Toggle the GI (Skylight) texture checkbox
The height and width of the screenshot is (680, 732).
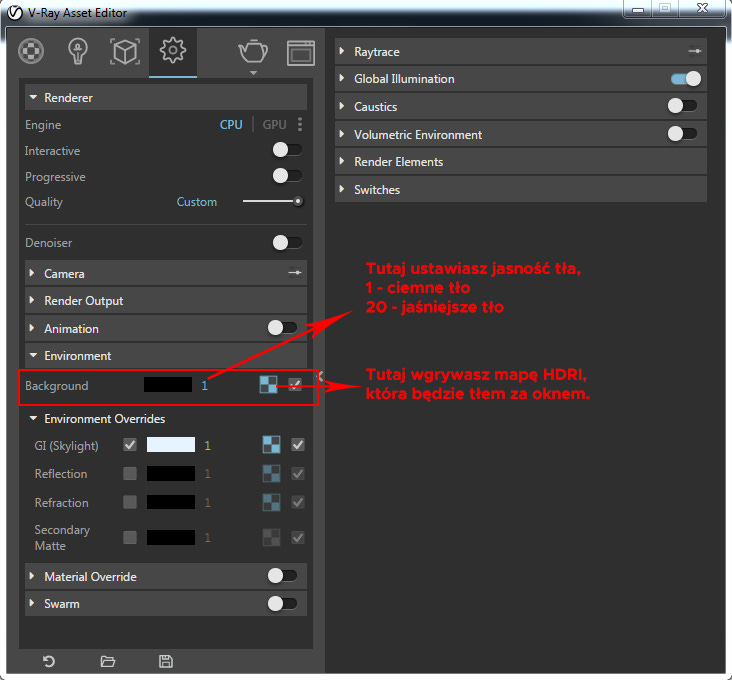click(x=298, y=444)
